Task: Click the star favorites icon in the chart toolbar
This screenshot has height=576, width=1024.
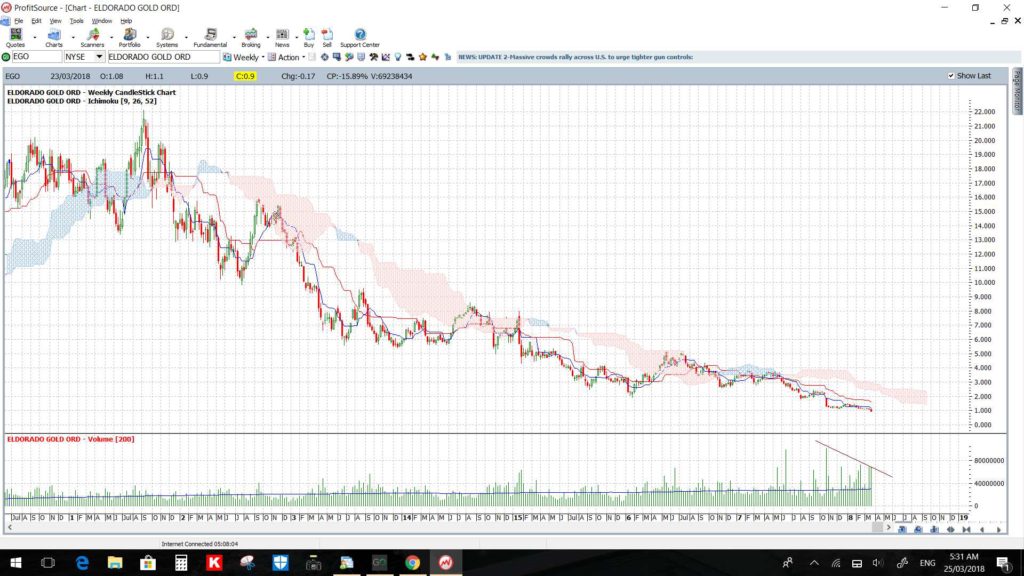Action: click(x=423, y=57)
